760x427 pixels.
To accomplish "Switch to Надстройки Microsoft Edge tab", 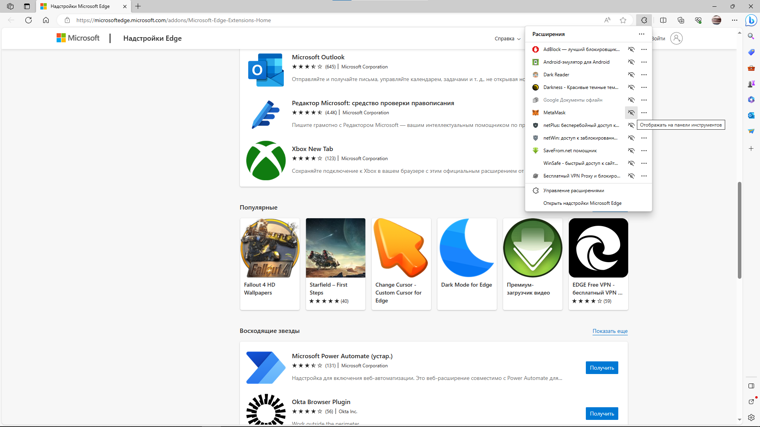I will (x=83, y=6).
